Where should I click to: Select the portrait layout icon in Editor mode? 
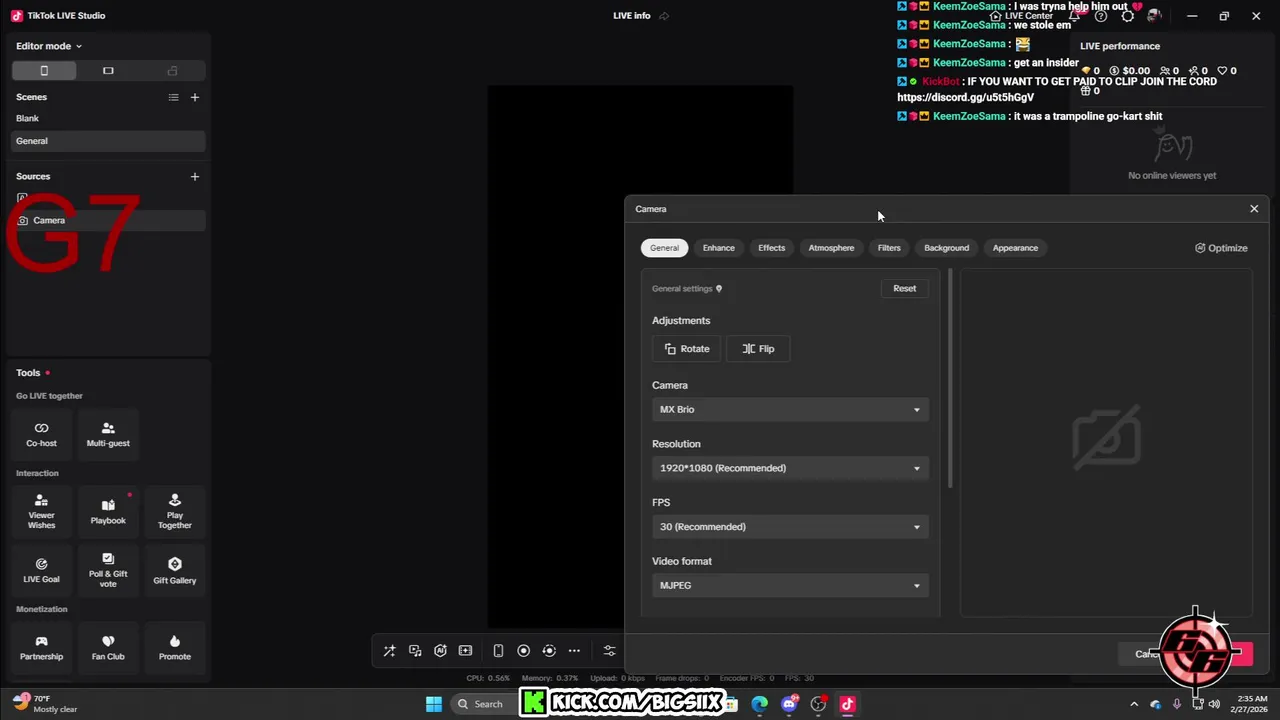click(44, 71)
